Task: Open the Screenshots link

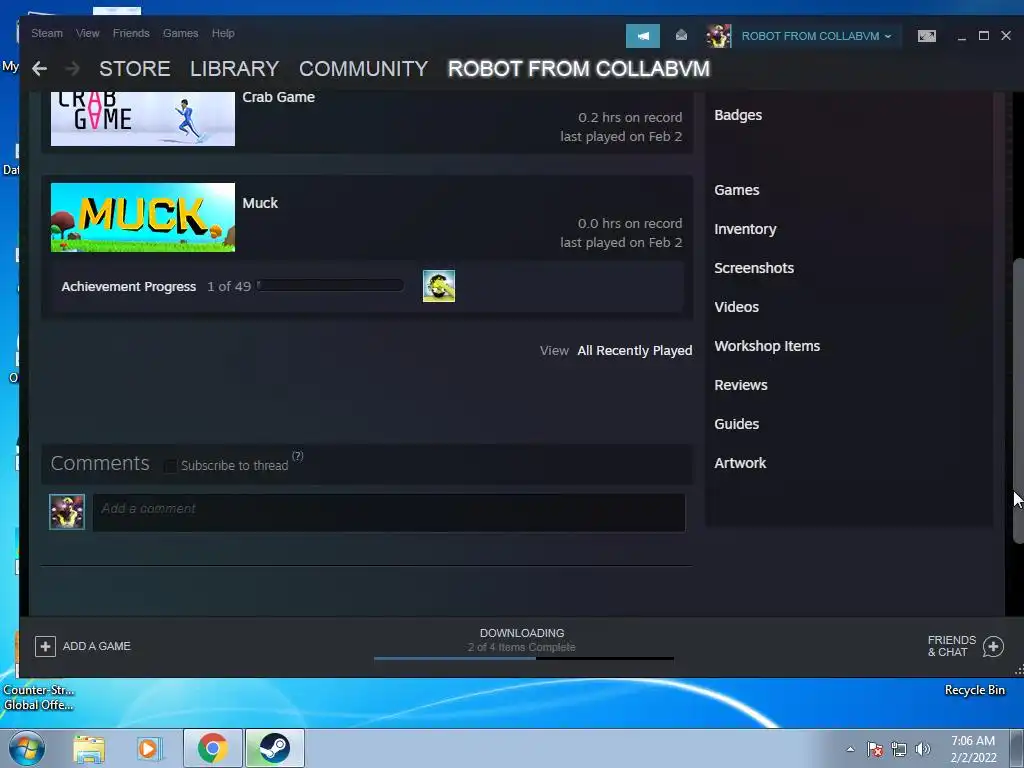Action: click(x=754, y=268)
